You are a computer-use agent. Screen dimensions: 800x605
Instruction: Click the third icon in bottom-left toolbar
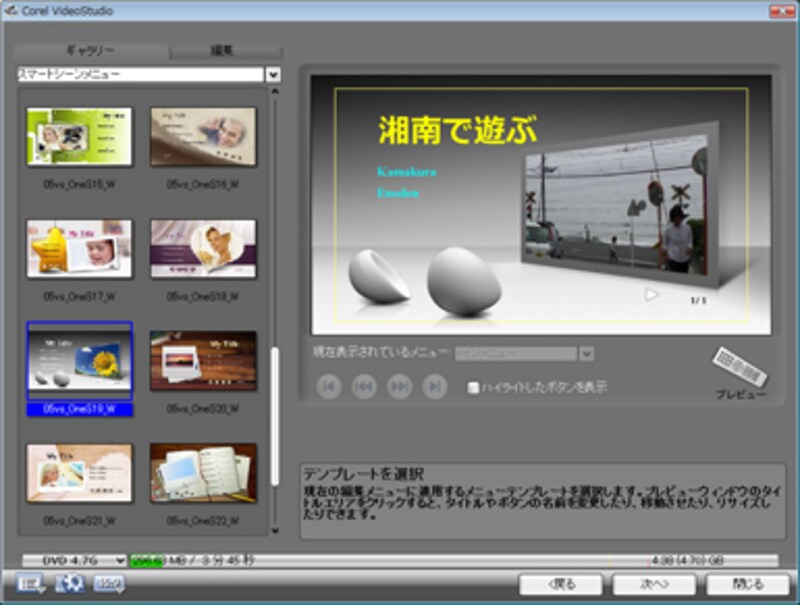tap(109, 584)
